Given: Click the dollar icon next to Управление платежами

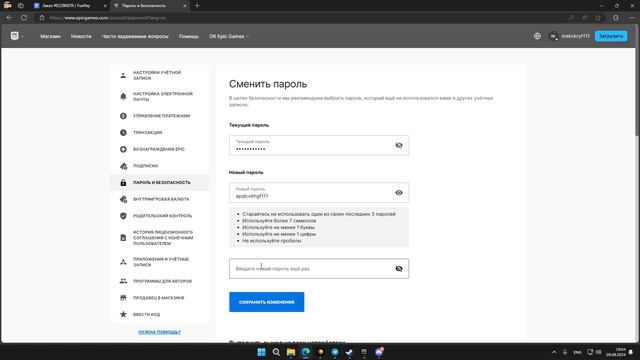Looking at the screenshot, I should [123, 116].
